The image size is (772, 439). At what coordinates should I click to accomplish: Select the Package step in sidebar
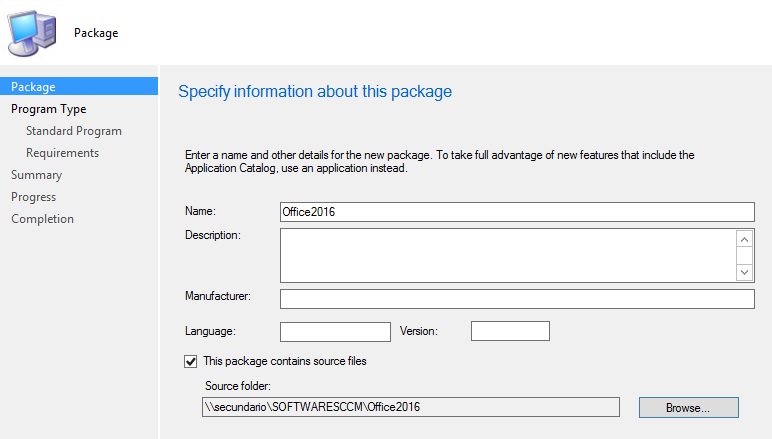pos(33,87)
